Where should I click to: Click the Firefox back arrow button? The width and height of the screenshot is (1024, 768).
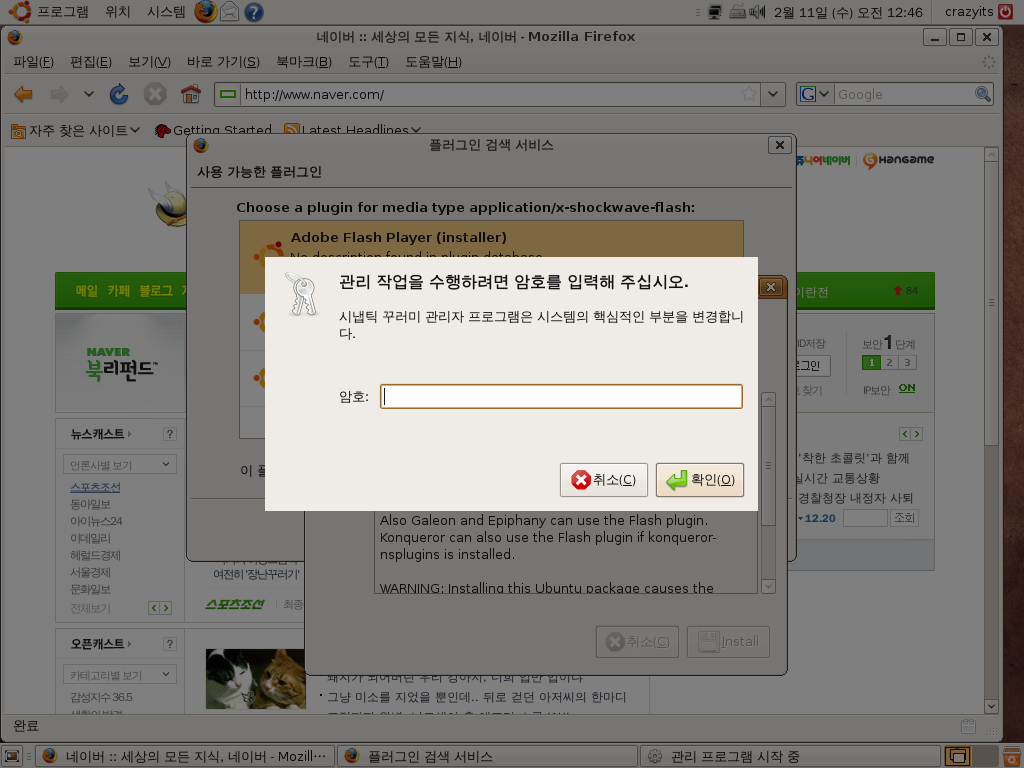(x=24, y=95)
